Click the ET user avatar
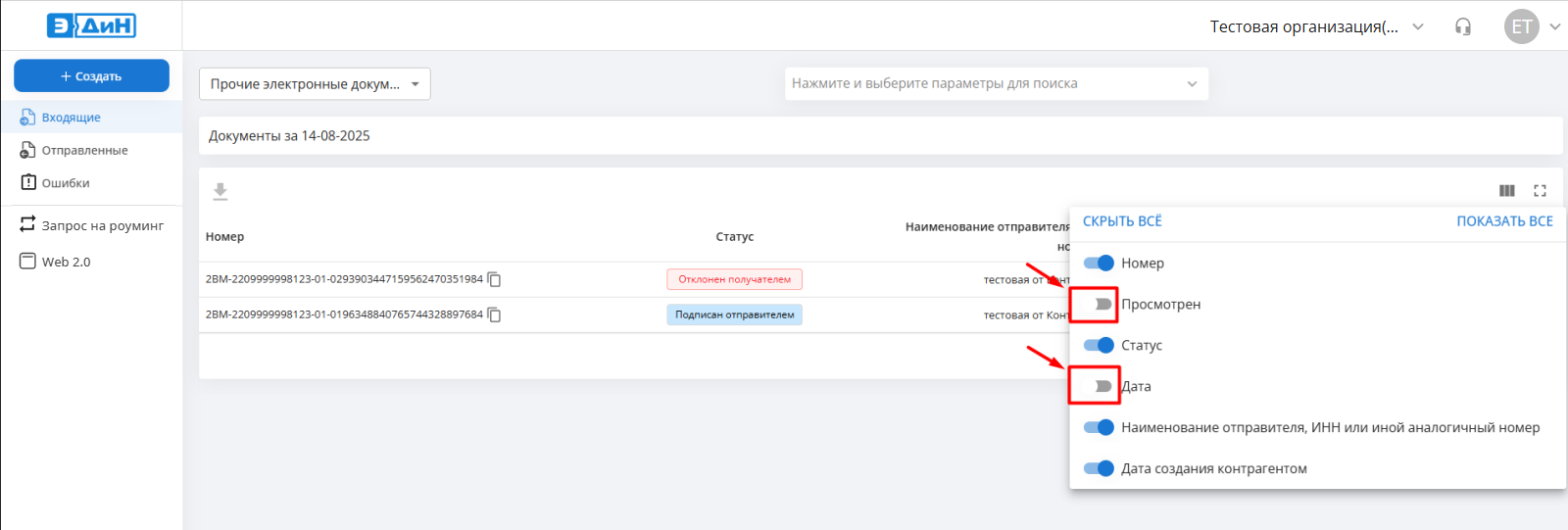The image size is (1568, 530). (x=1521, y=27)
